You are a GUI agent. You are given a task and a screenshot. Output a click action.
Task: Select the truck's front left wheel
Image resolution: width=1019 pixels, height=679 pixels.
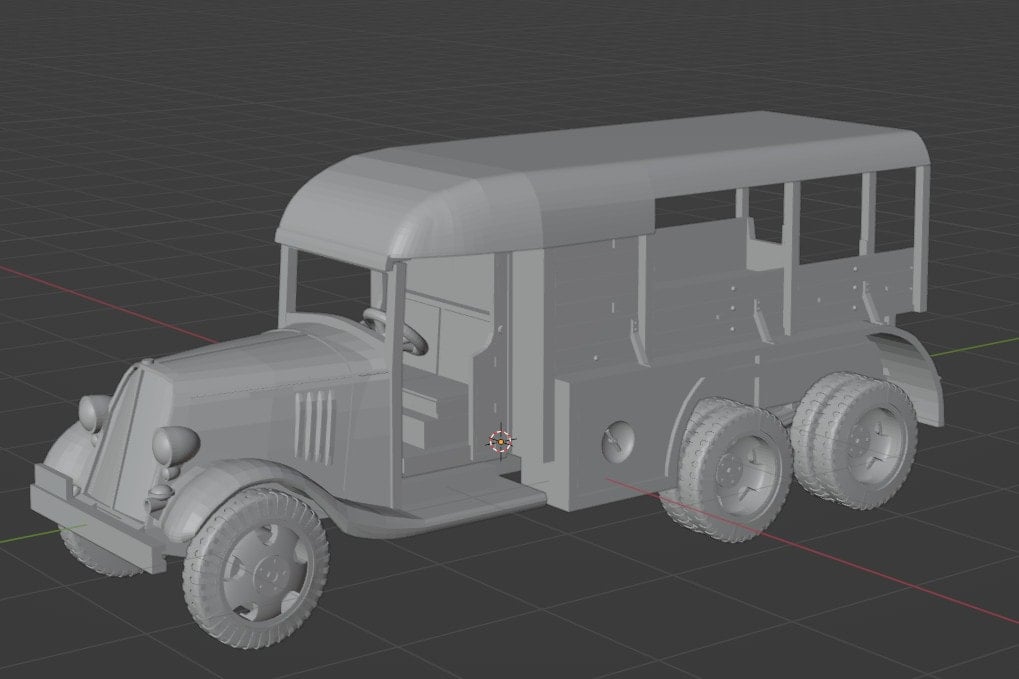tap(257, 565)
